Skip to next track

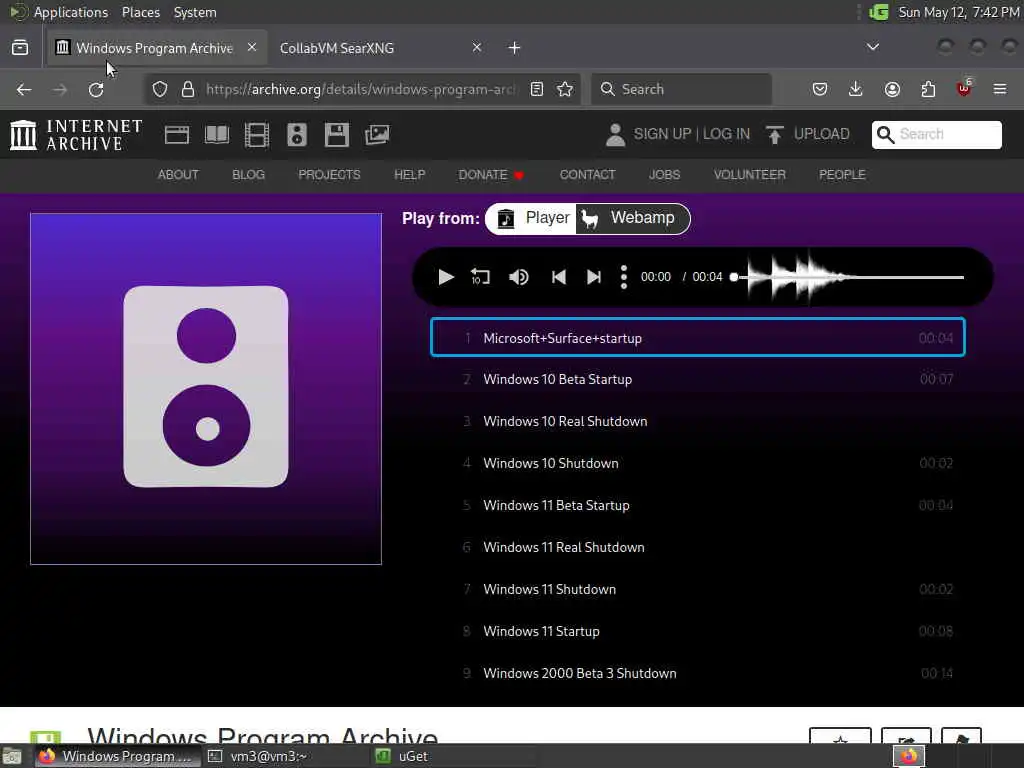click(x=594, y=277)
